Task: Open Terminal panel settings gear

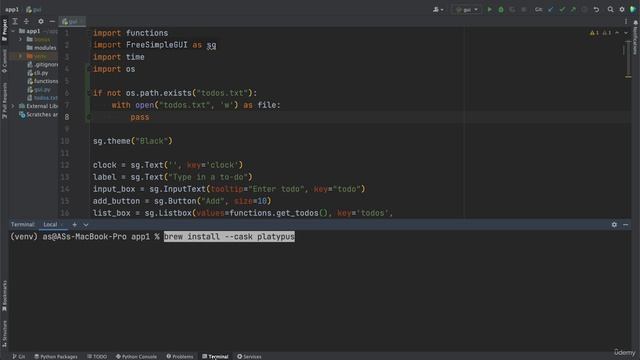Action: [614, 224]
